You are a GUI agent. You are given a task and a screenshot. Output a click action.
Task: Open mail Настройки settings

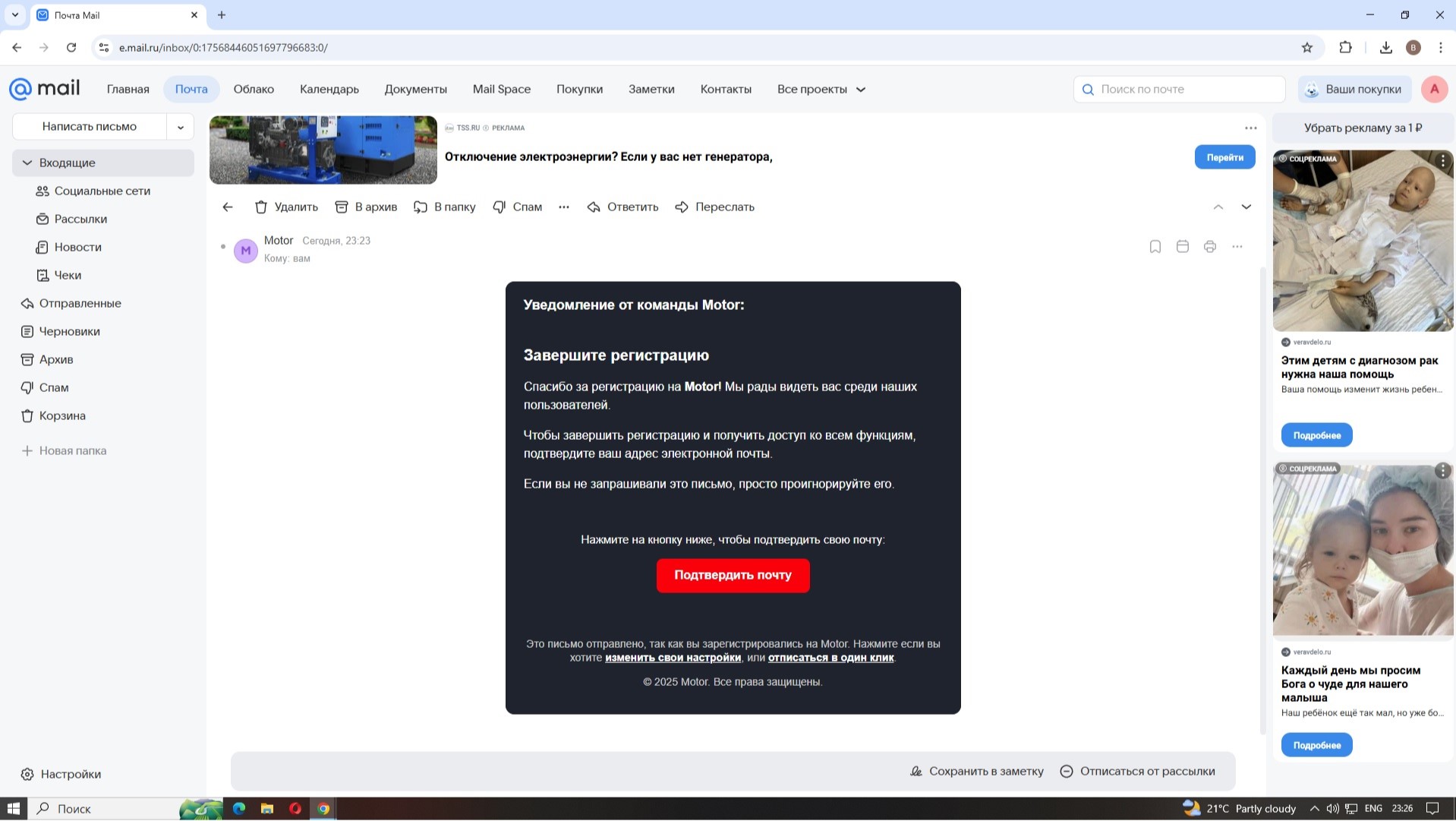coord(61,774)
